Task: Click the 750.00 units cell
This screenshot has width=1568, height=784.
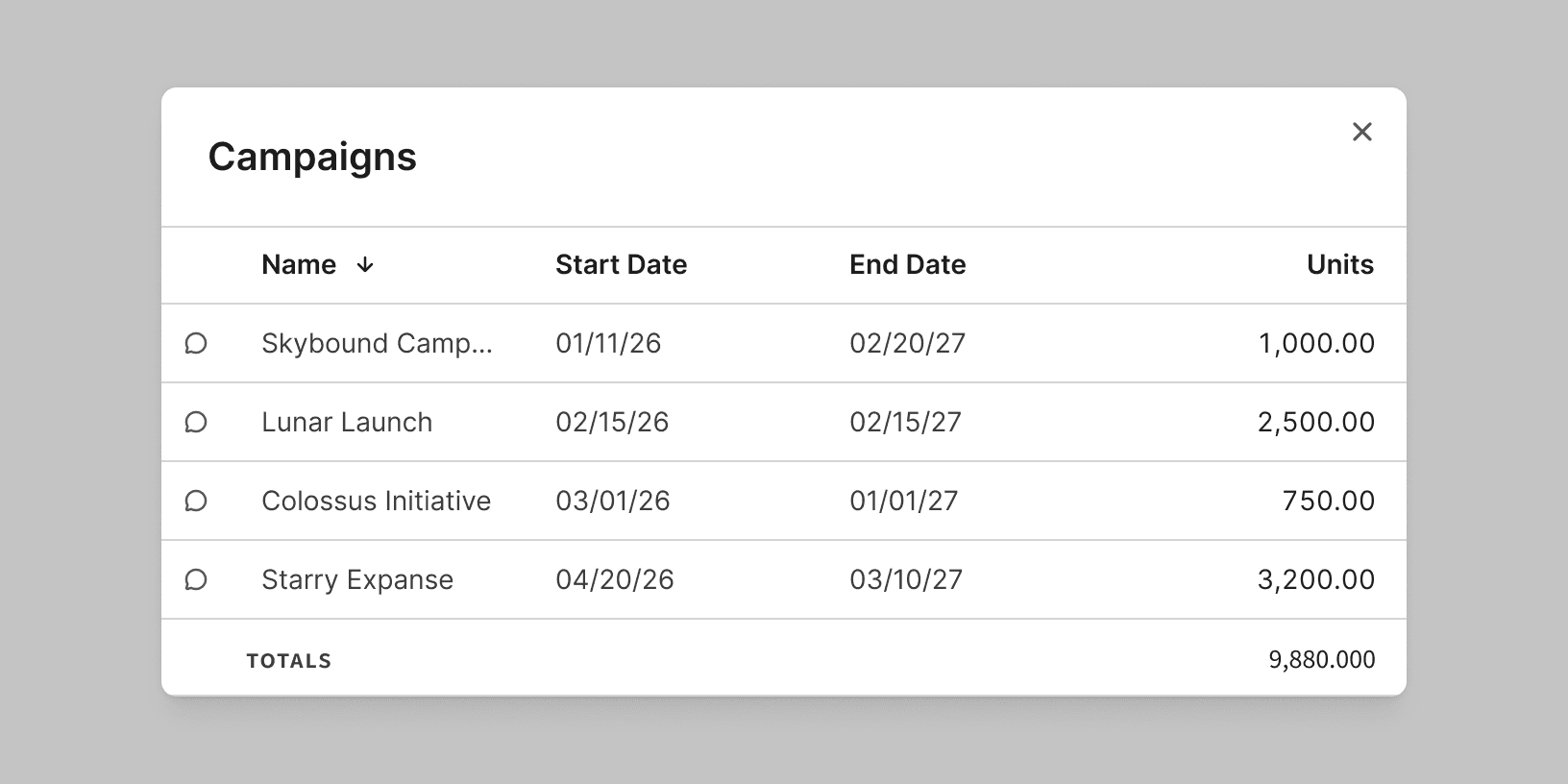Action: click(x=1328, y=501)
